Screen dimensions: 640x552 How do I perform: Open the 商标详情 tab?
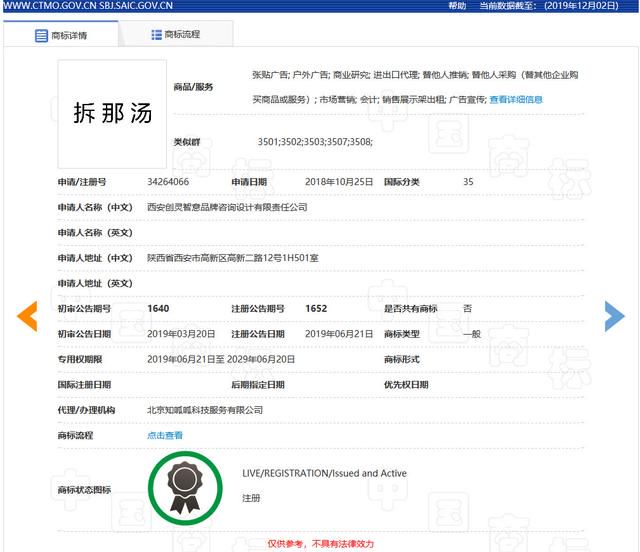[61, 35]
